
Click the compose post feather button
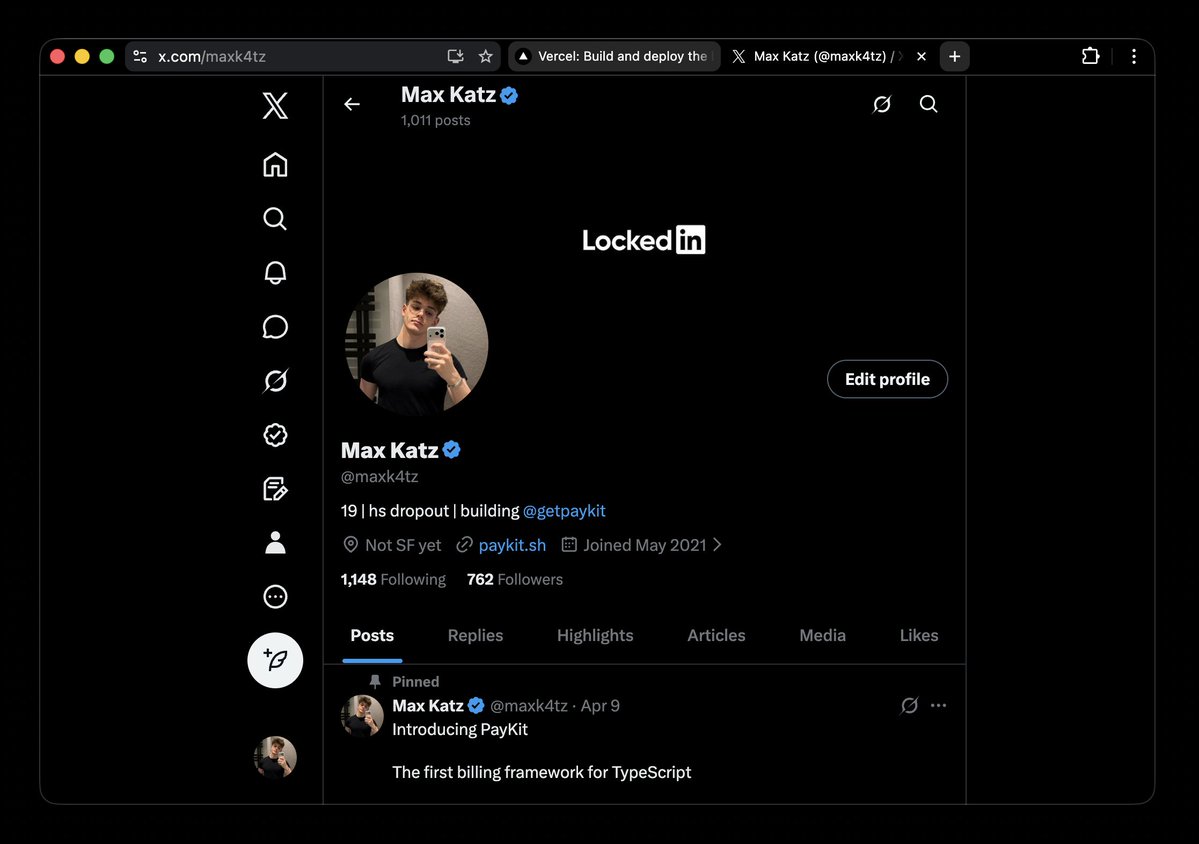click(275, 660)
